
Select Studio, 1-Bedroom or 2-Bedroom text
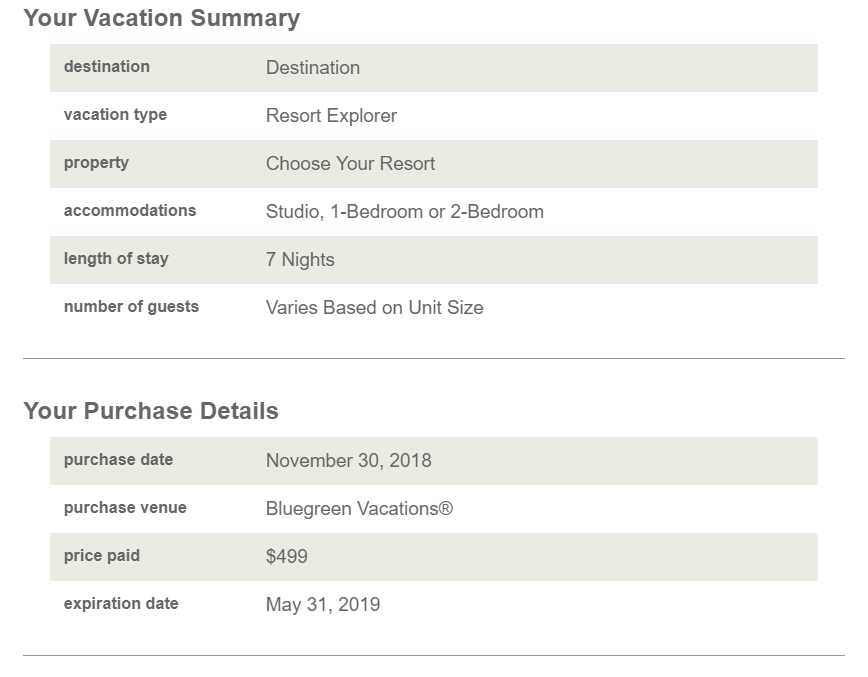click(x=405, y=212)
